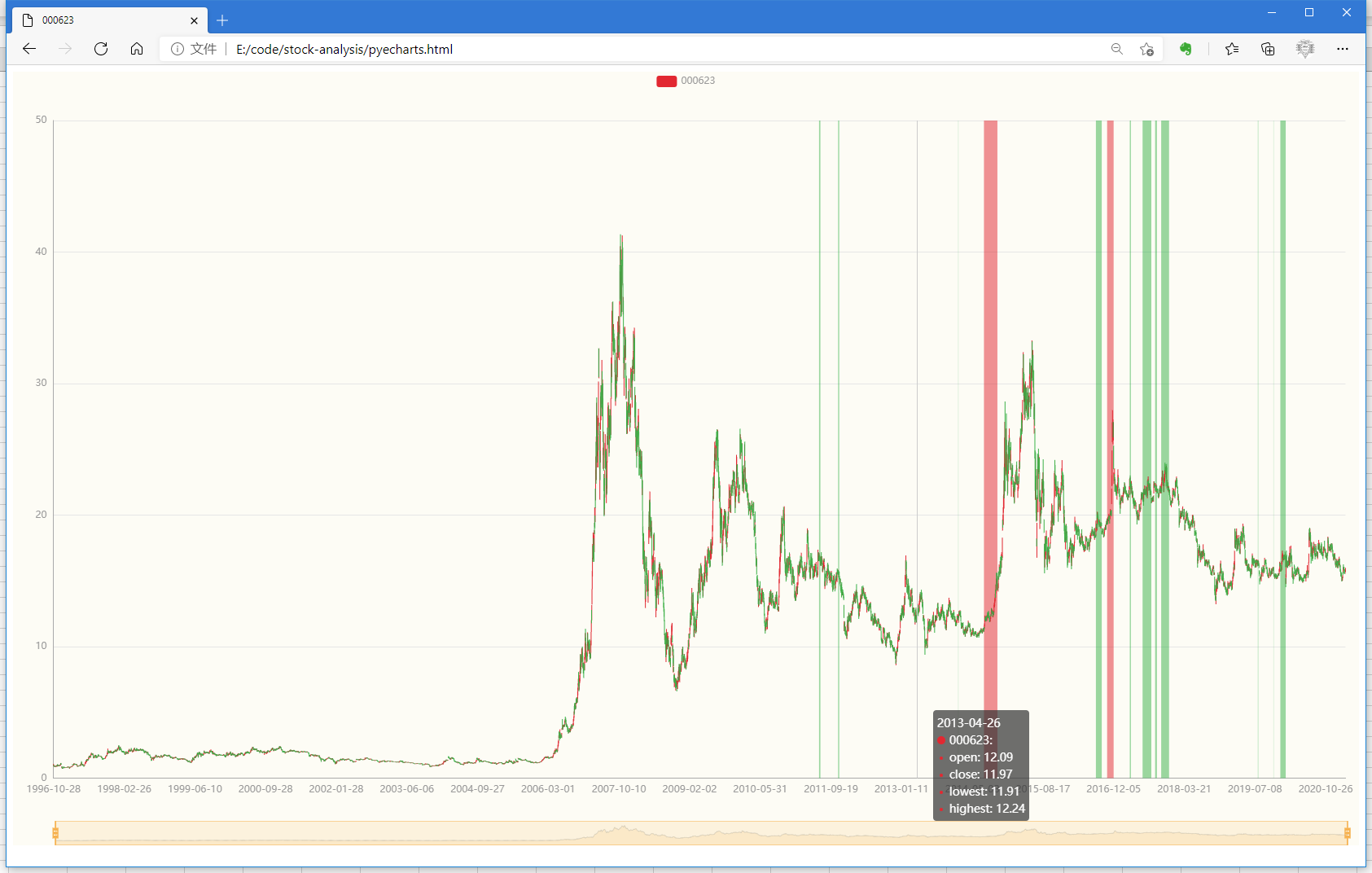The width and height of the screenshot is (1372, 873).
Task: Click the datazoom range bar
Action: click(701, 833)
